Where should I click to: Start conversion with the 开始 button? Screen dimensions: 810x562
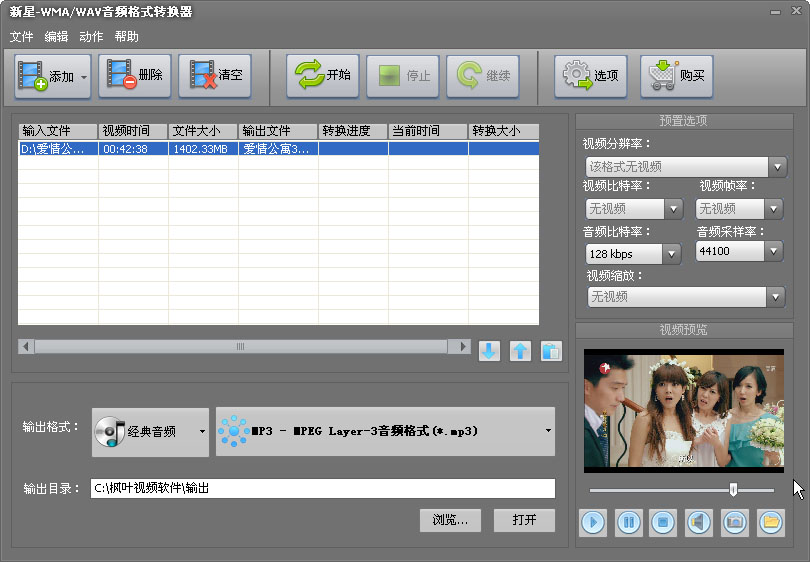323,76
